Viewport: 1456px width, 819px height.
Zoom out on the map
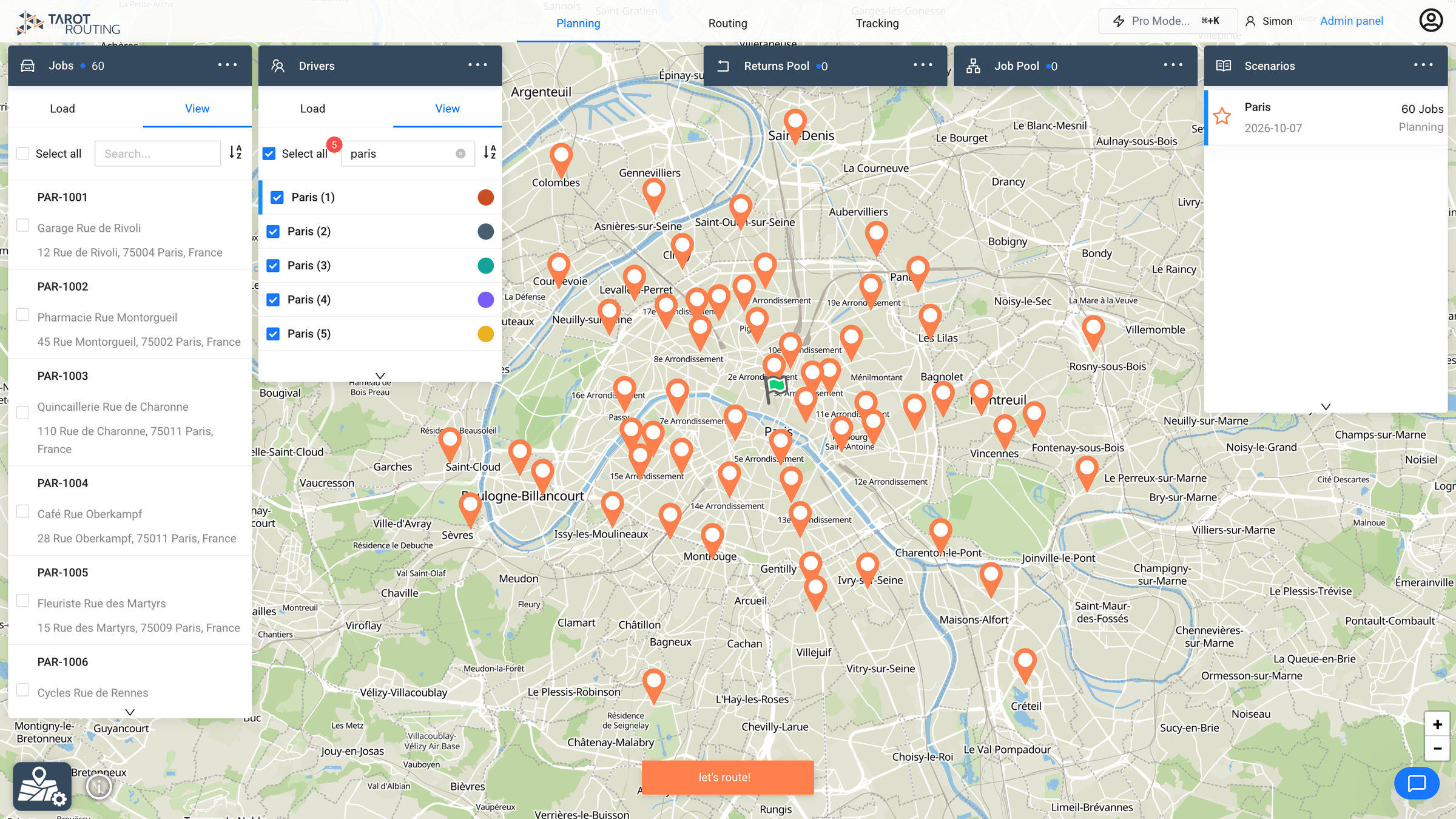tap(1437, 749)
